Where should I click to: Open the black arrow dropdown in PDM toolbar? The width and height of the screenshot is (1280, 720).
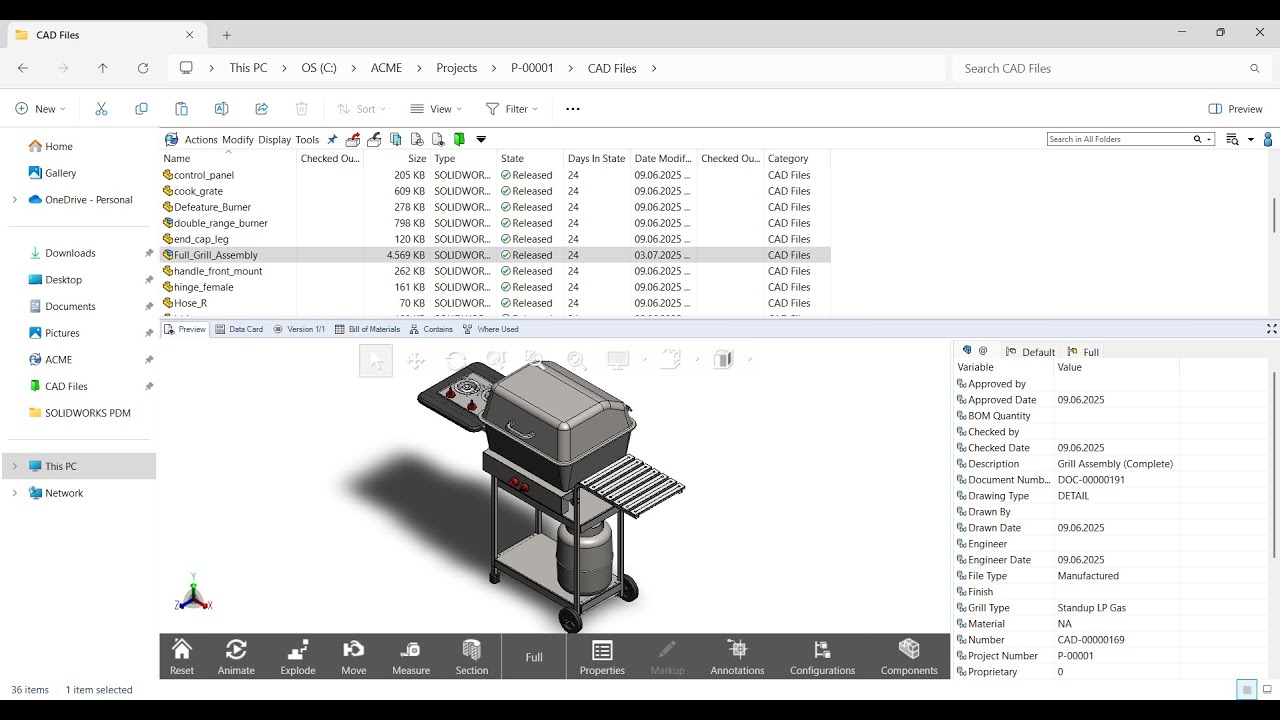[x=481, y=140]
